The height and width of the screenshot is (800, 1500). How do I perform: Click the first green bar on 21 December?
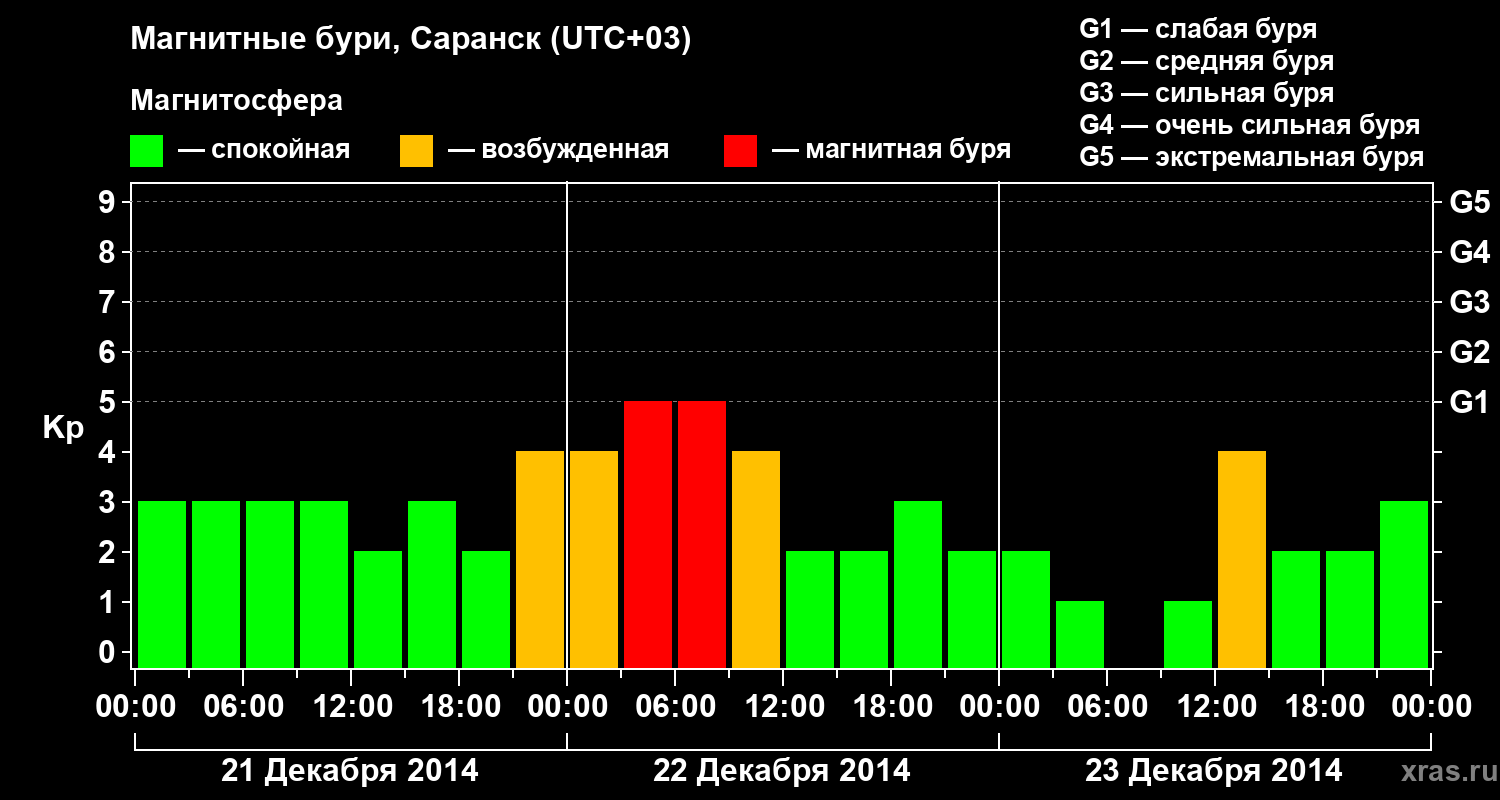(162, 584)
